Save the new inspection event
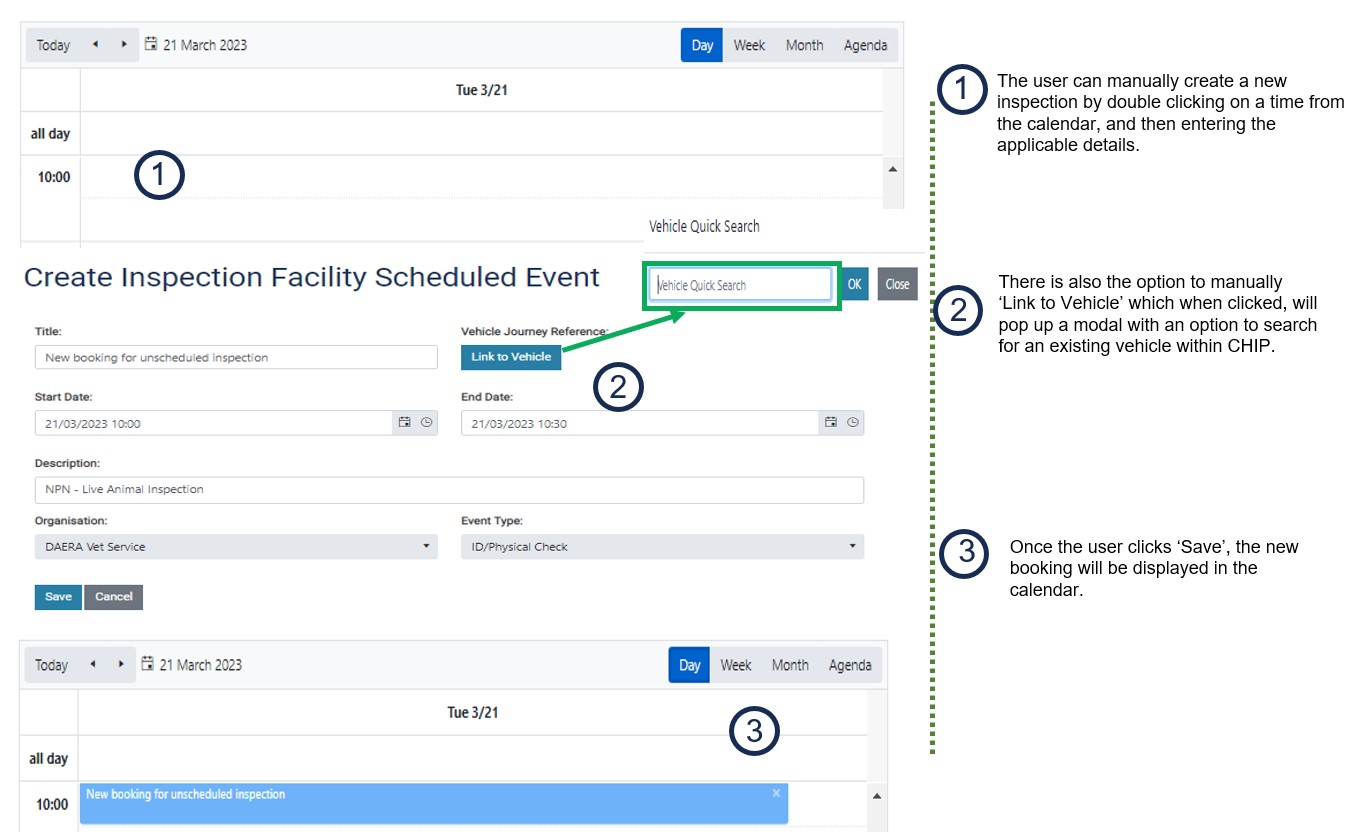 [x=58, y=597]
